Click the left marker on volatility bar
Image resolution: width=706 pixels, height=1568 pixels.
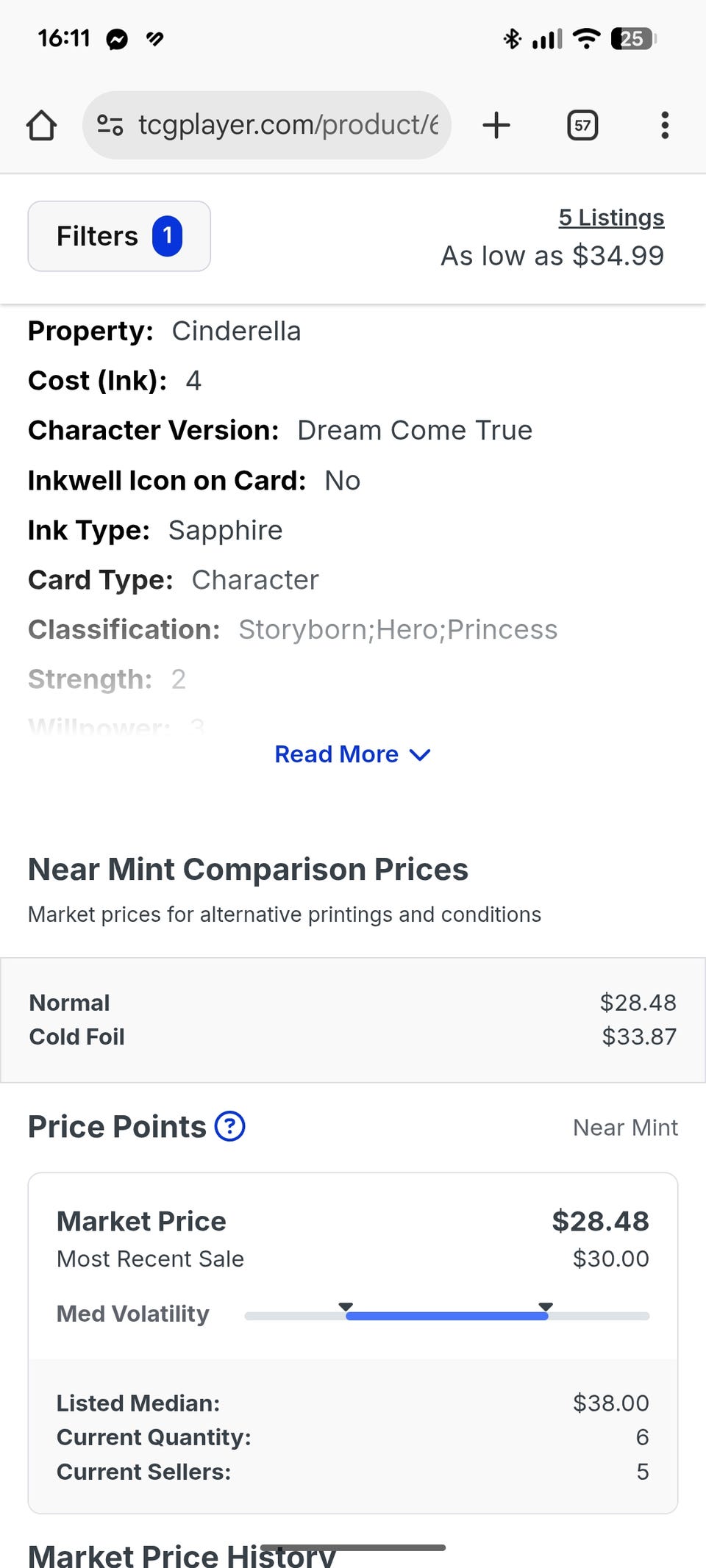coord(346,1306)
